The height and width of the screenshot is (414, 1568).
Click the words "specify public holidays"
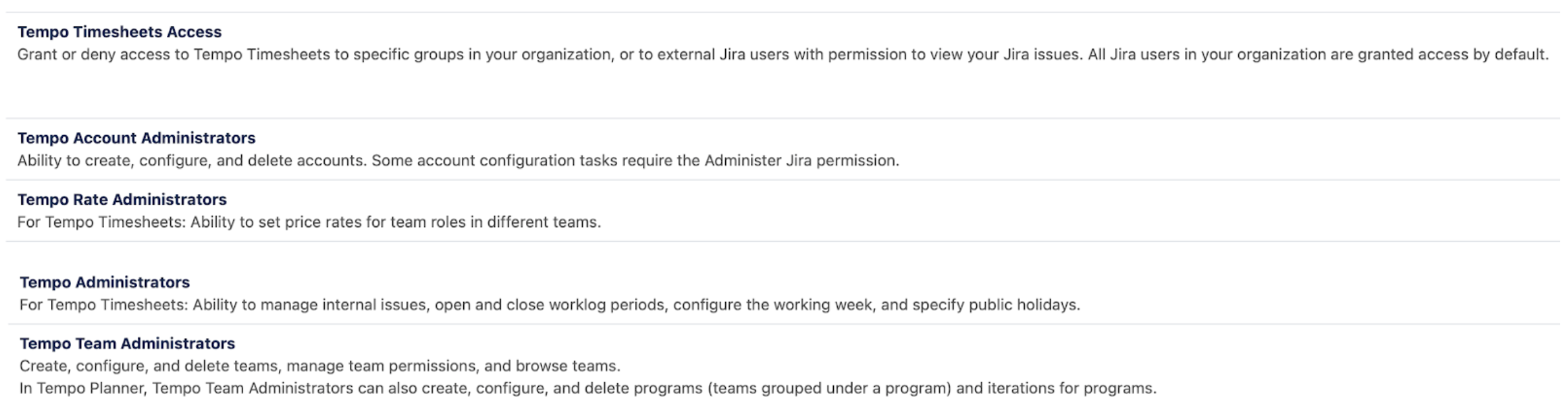pyautogui.click(x=996, y=305)
